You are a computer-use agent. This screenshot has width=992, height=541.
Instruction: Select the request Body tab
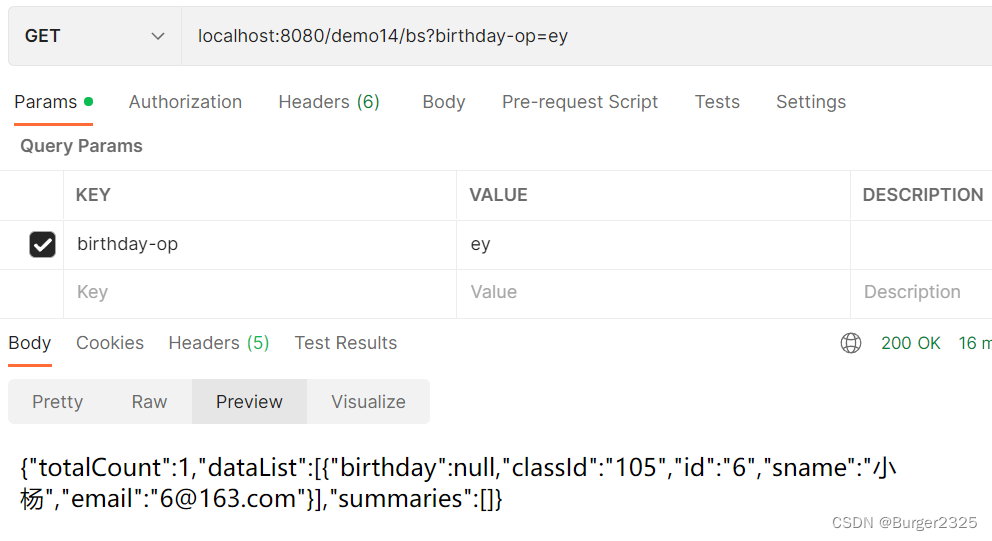point(443,102)
